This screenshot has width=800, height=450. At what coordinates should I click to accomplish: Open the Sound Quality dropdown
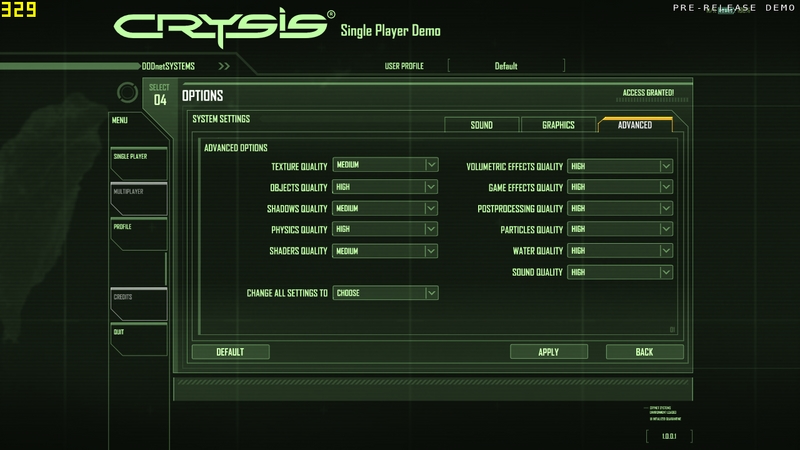pyautogui.click(x=620, y=272)
